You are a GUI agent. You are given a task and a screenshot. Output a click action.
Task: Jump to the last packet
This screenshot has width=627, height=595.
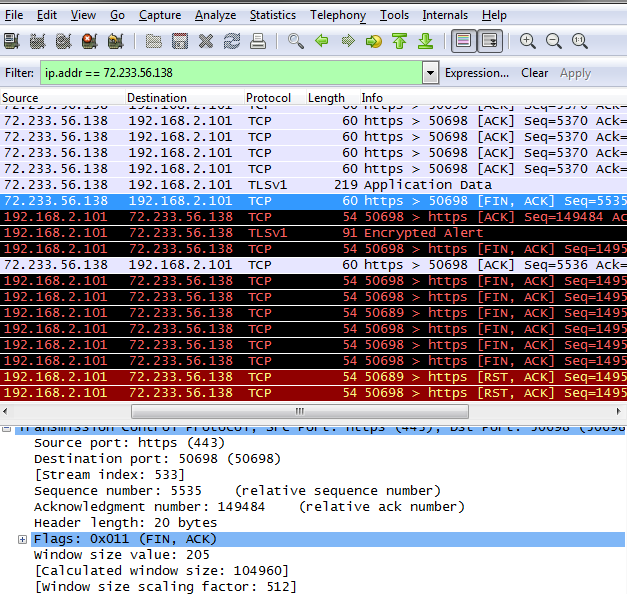click(x=425, y=41)
